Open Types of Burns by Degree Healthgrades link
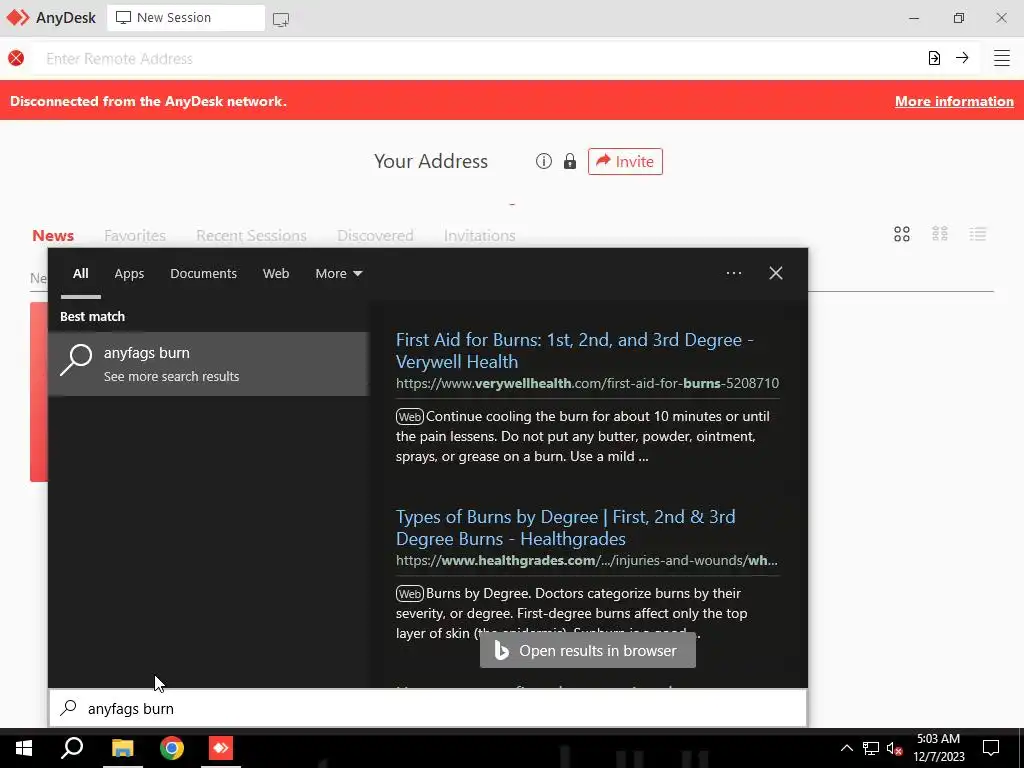Viewport: 1024px width, 768px height. coord(566,528)
